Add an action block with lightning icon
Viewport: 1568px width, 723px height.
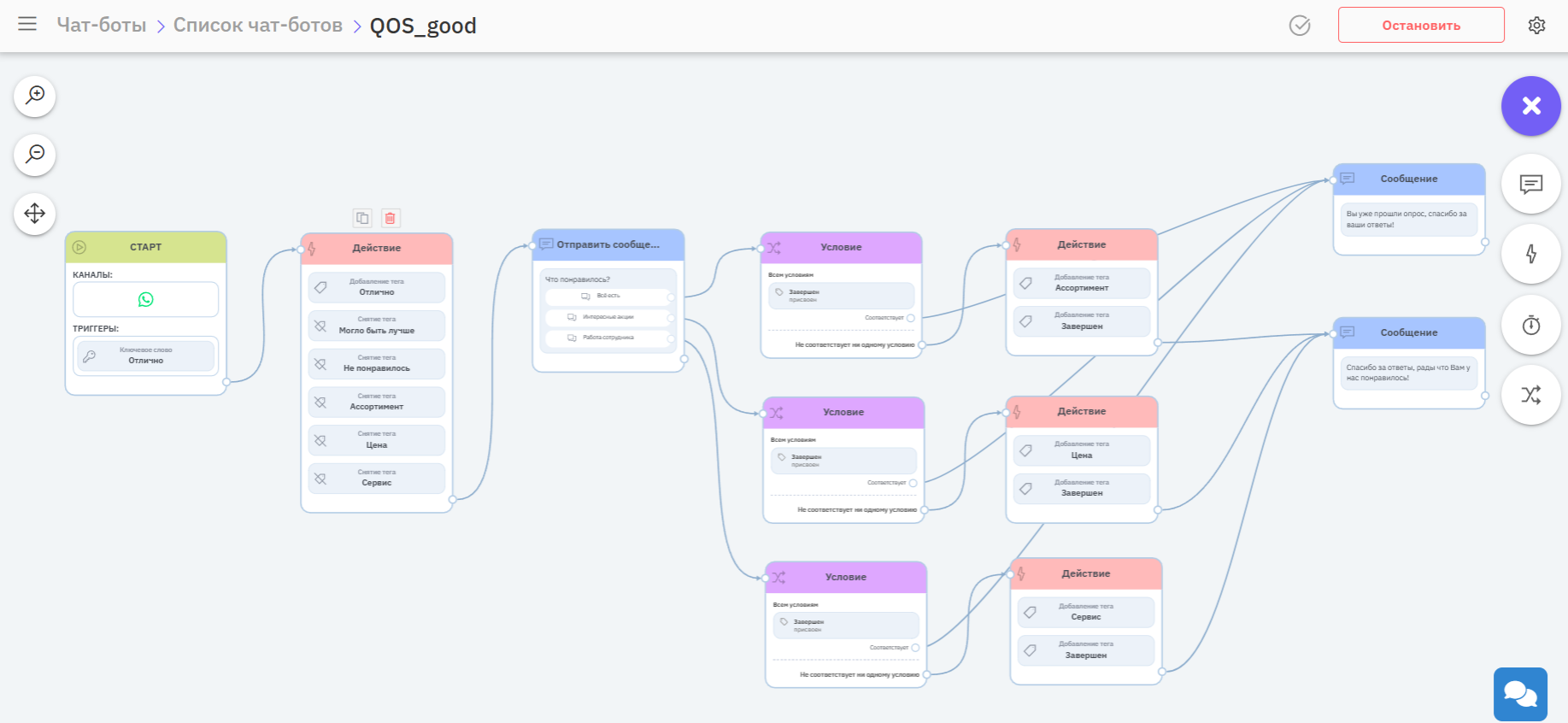1531,254
